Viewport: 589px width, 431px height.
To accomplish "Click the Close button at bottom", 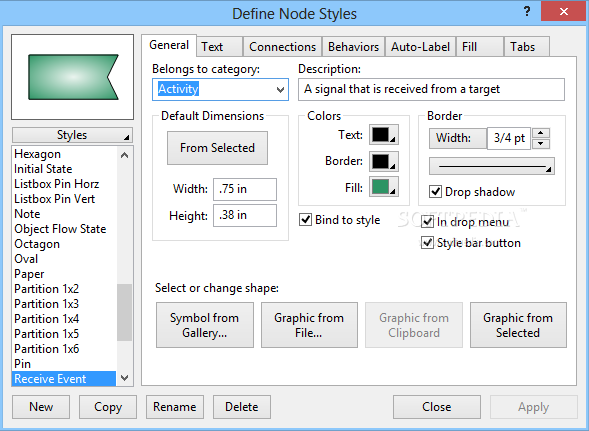I will (436, 407).
